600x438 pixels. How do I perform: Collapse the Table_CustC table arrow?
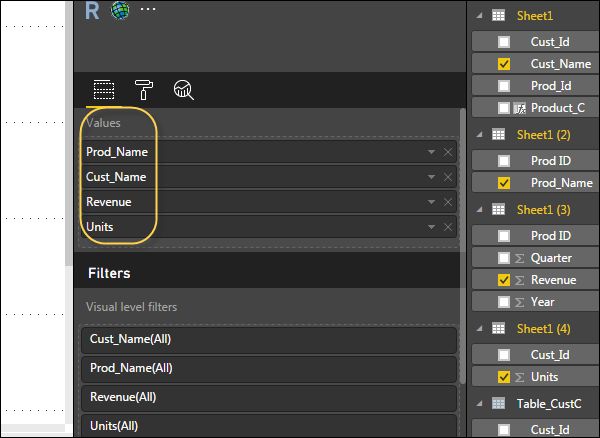480,404
